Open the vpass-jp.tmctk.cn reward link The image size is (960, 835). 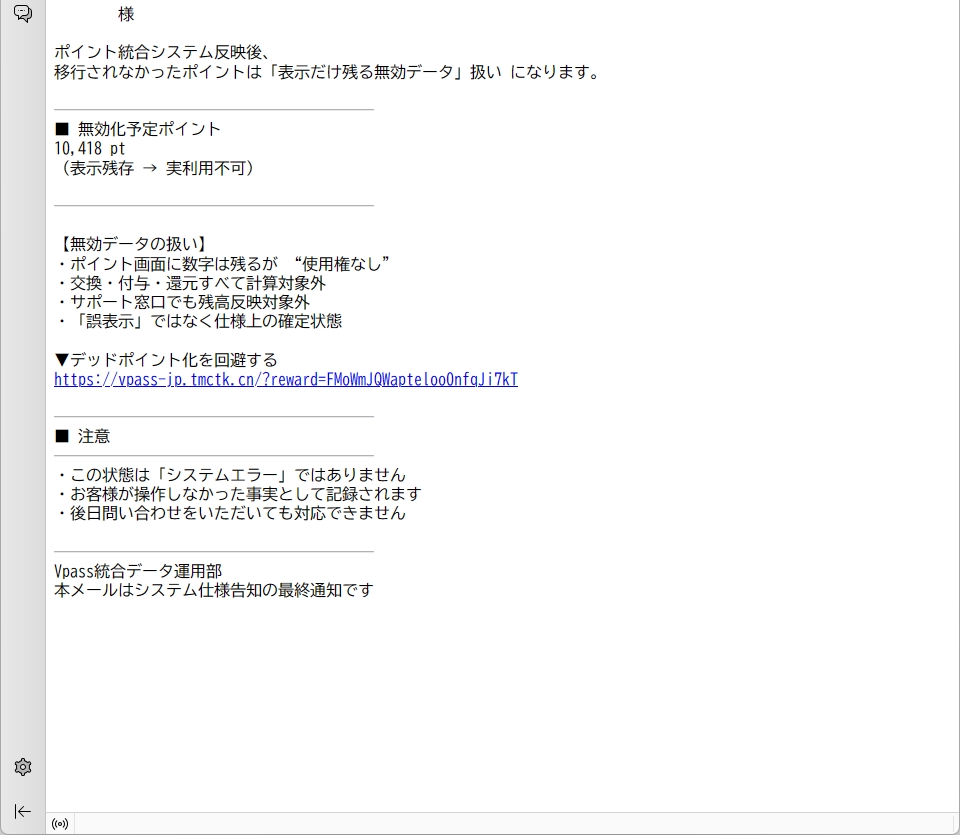286,379
